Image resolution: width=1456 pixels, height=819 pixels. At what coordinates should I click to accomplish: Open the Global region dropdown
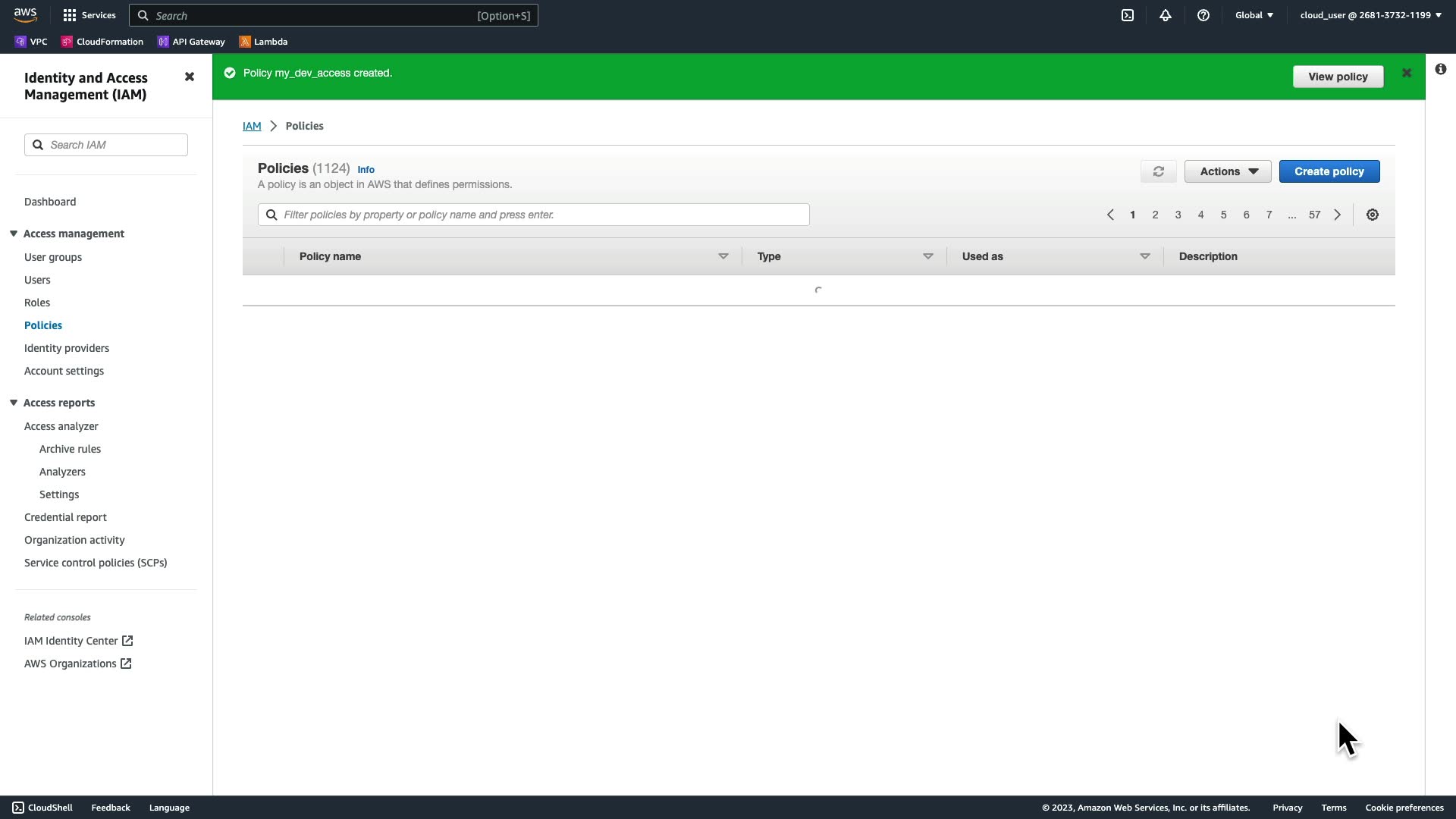coord(1254,15)
